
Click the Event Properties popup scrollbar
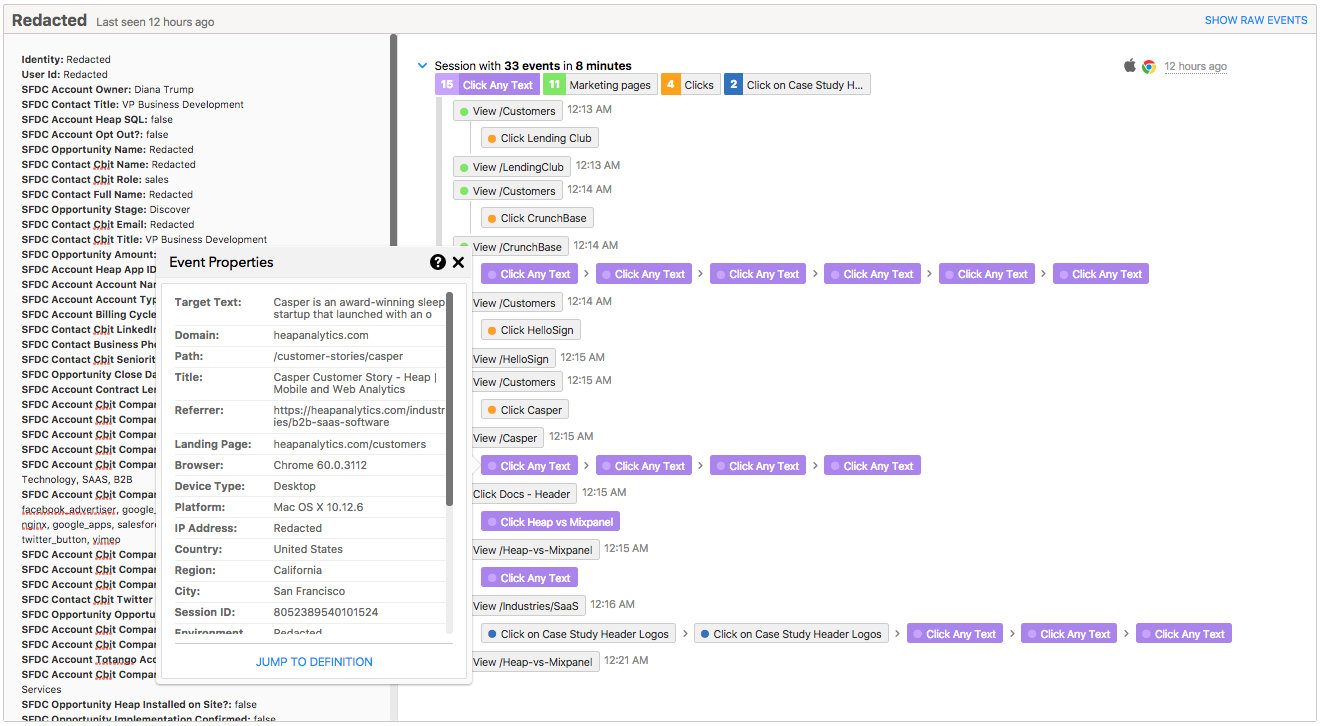pyautogui.click(x=449, y=398)
